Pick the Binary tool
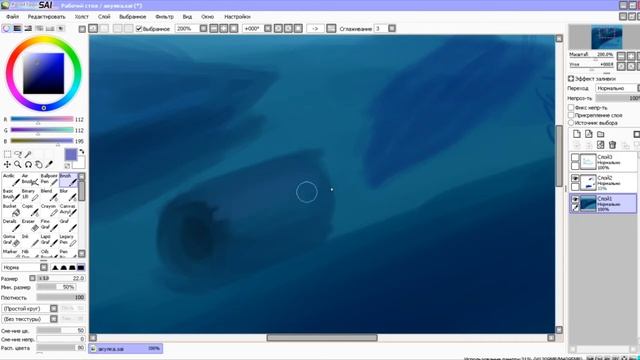This screenshot has width=640, height=360. (30, 195)
